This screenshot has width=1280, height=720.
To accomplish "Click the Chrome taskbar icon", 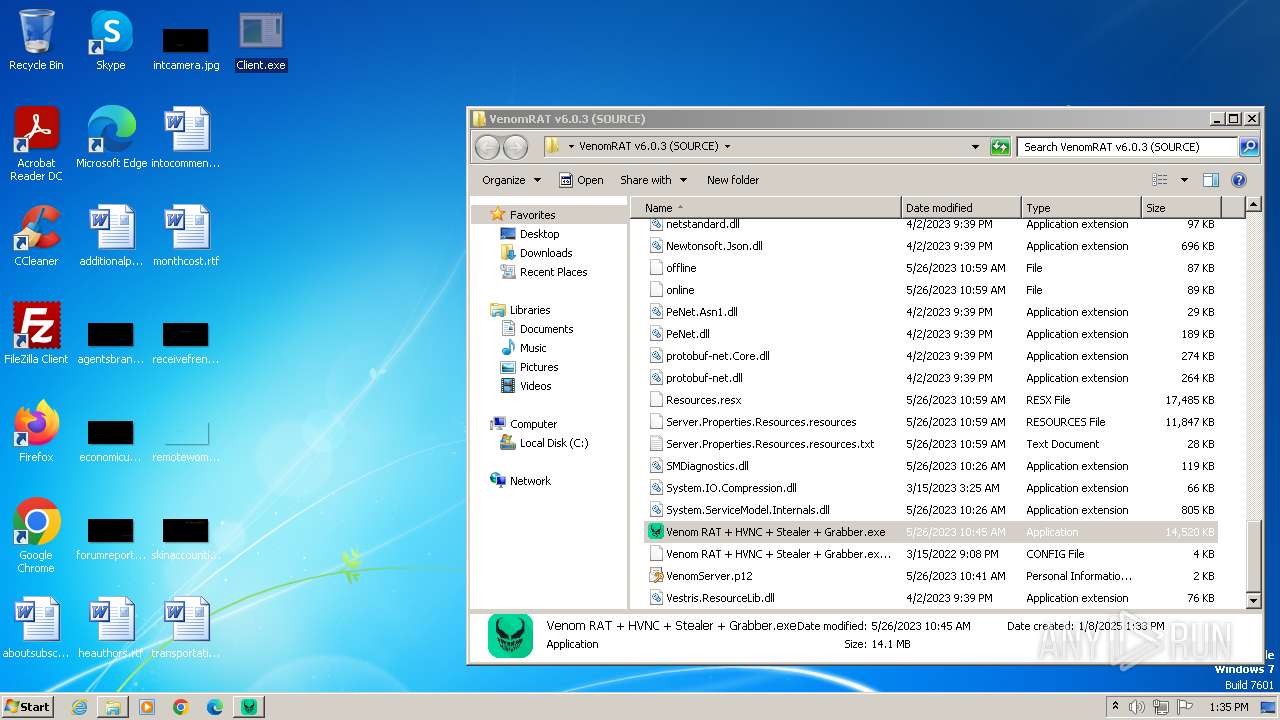I will [181, 707].
